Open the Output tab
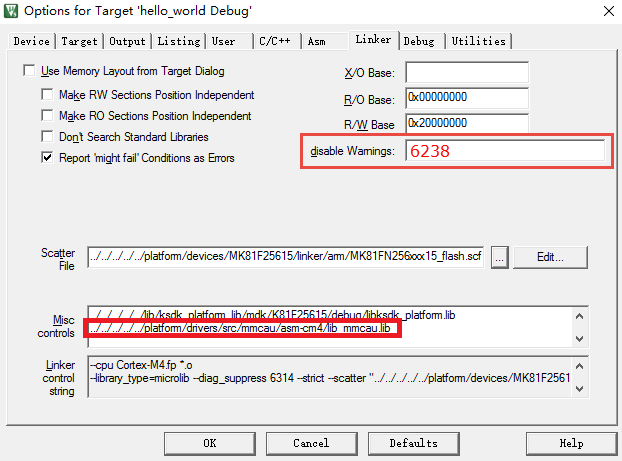Image resolution: width=622 pixels, height=461 pixels. 127,41
